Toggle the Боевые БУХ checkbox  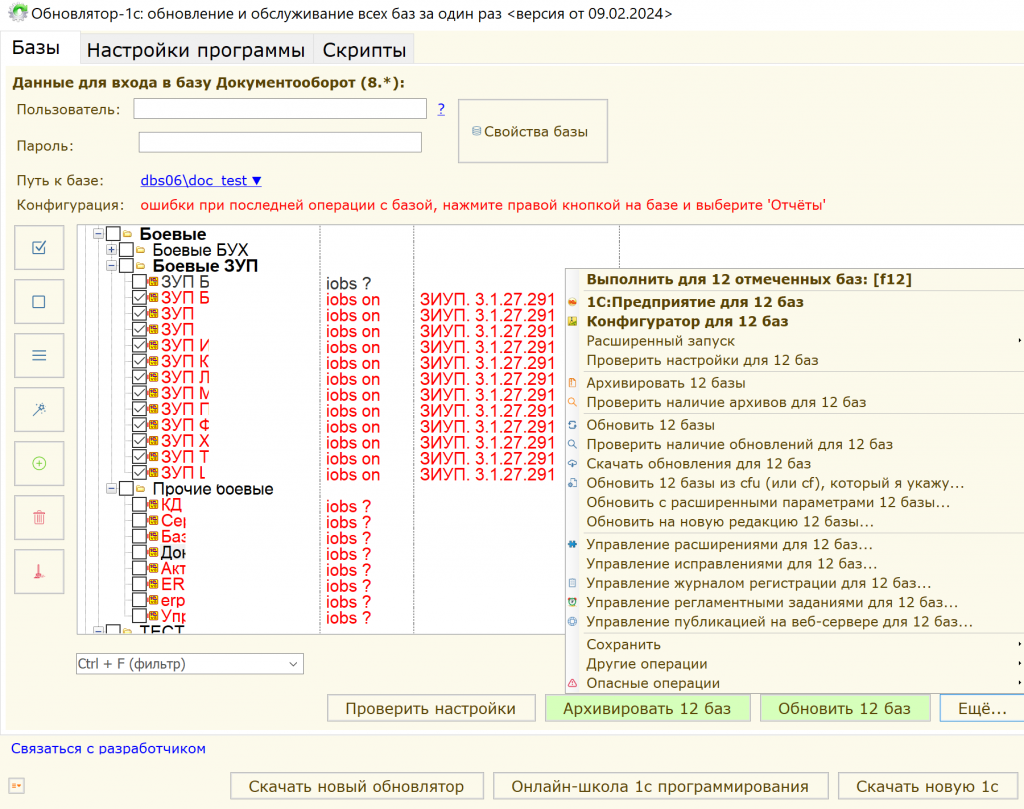pos(126,249)
